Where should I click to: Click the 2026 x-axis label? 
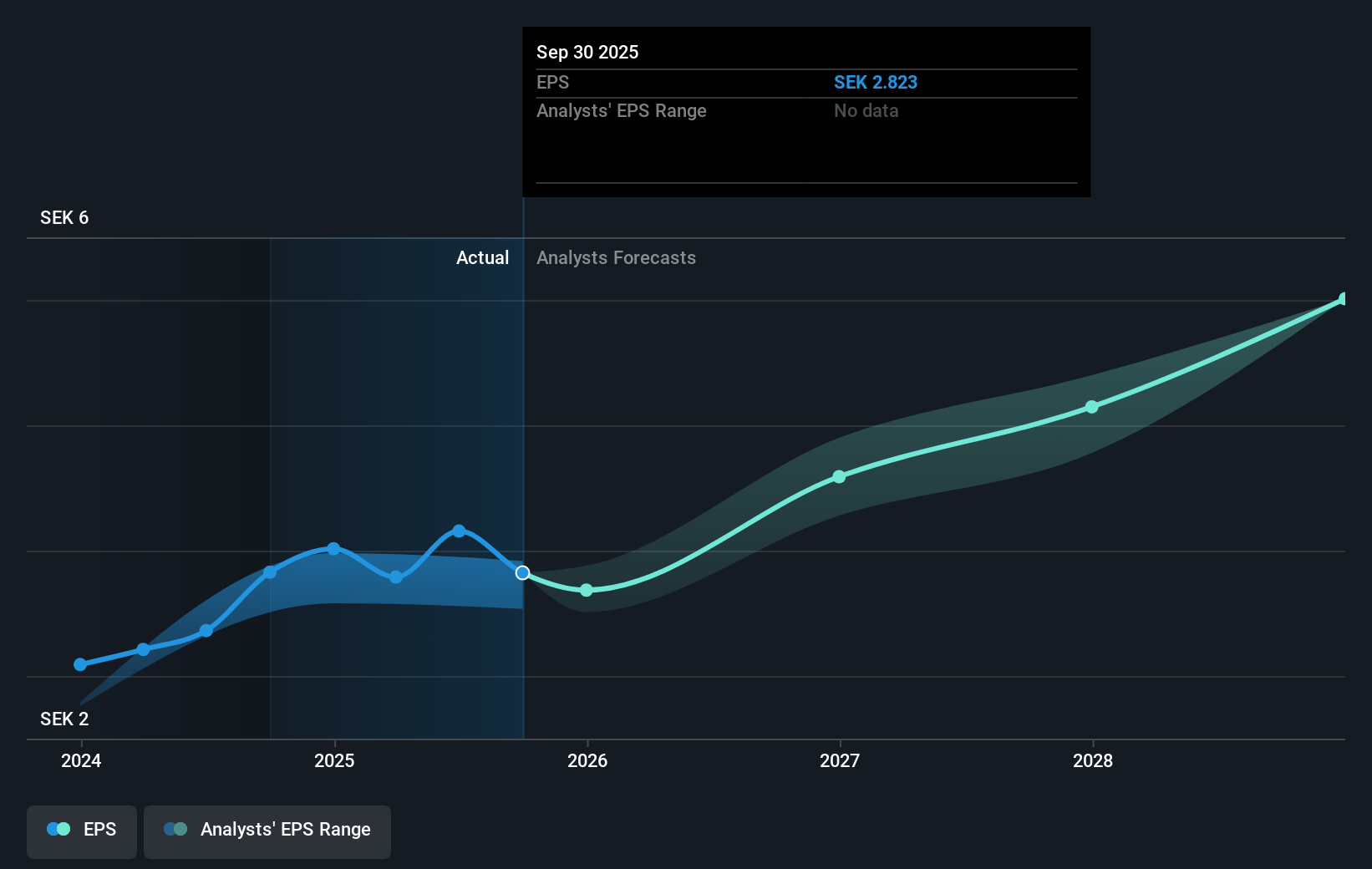pos(587,760)
